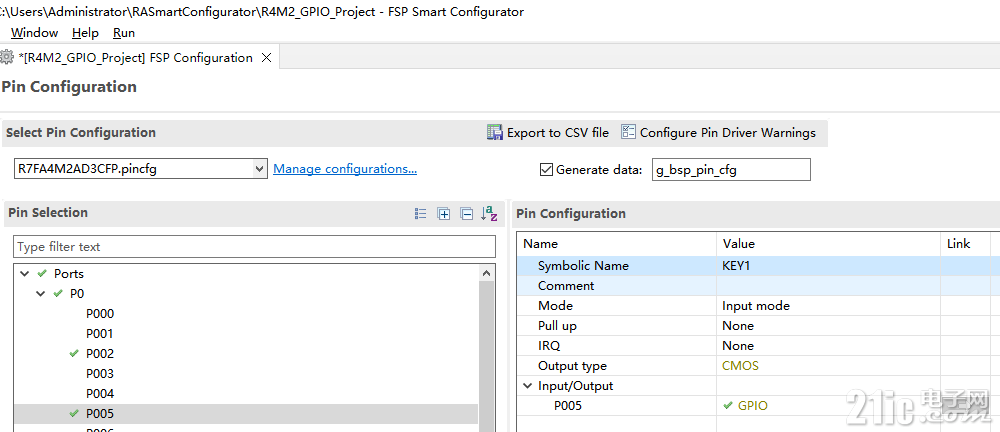Screen dimensions: 1000x432
Task: Click the Expand All icon in Pin Selection
Action: [444, 214]
